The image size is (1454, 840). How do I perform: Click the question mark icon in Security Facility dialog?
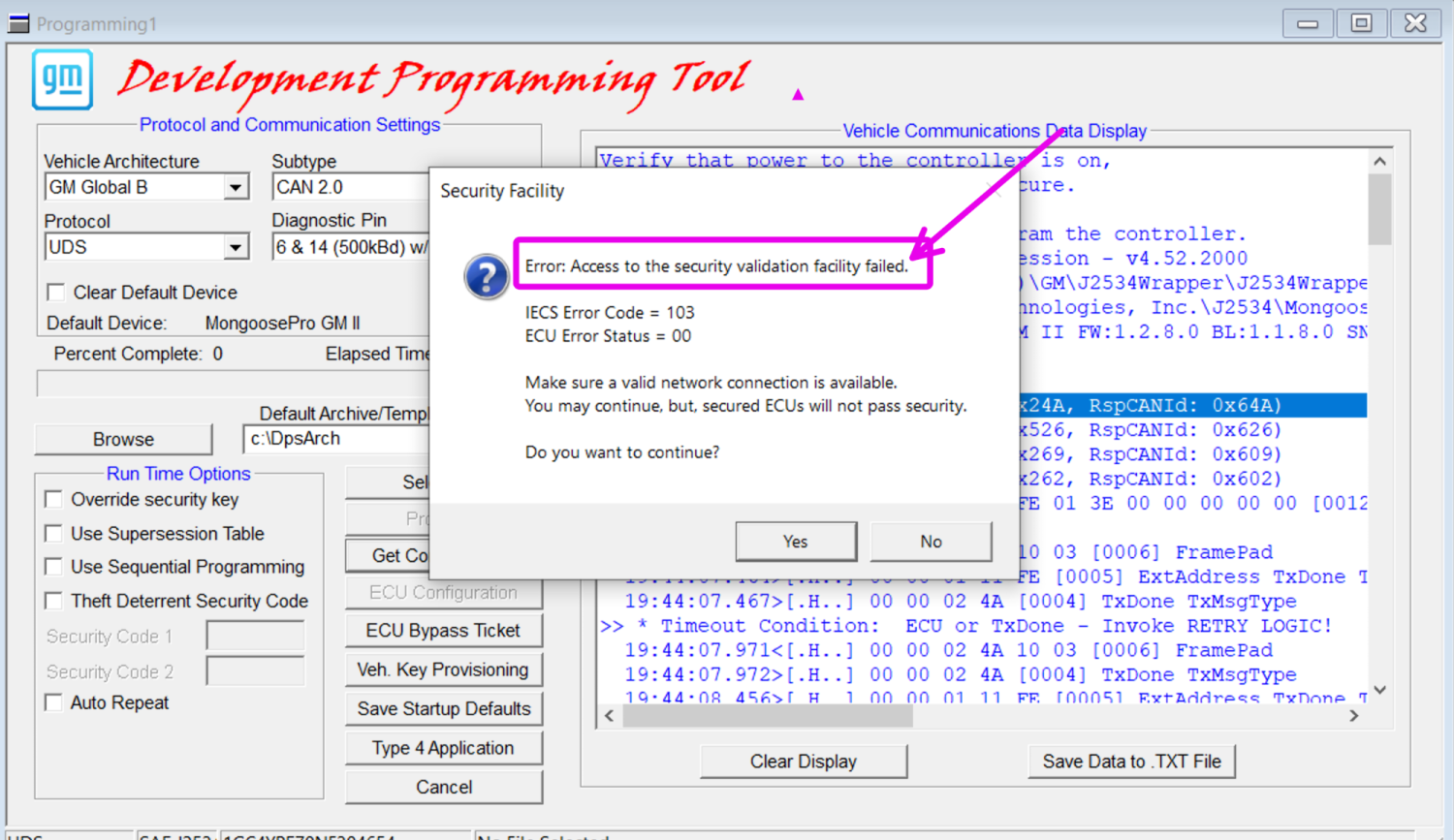(x=487, y=277)
